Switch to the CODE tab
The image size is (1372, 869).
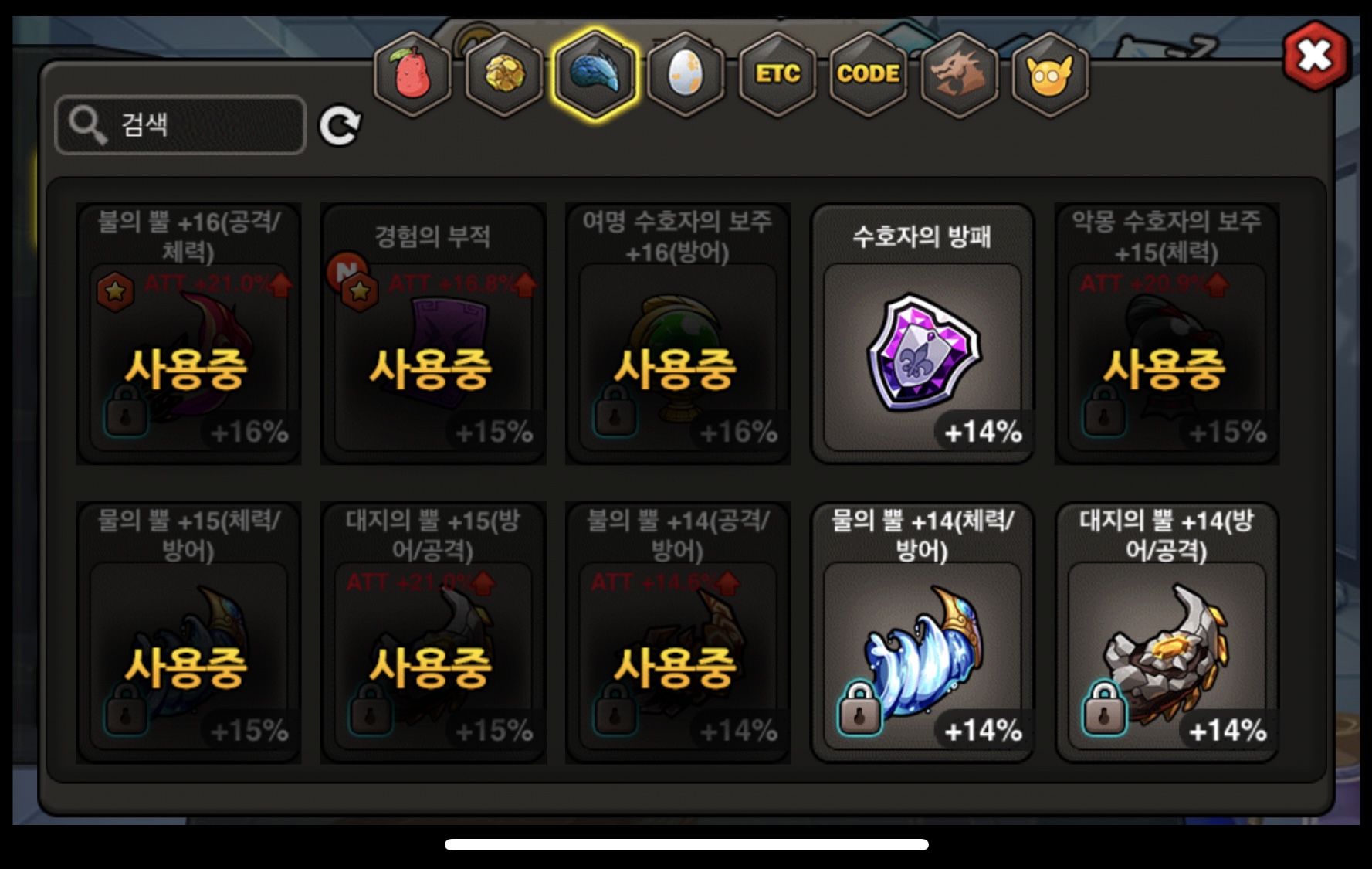tap(868, 74)
